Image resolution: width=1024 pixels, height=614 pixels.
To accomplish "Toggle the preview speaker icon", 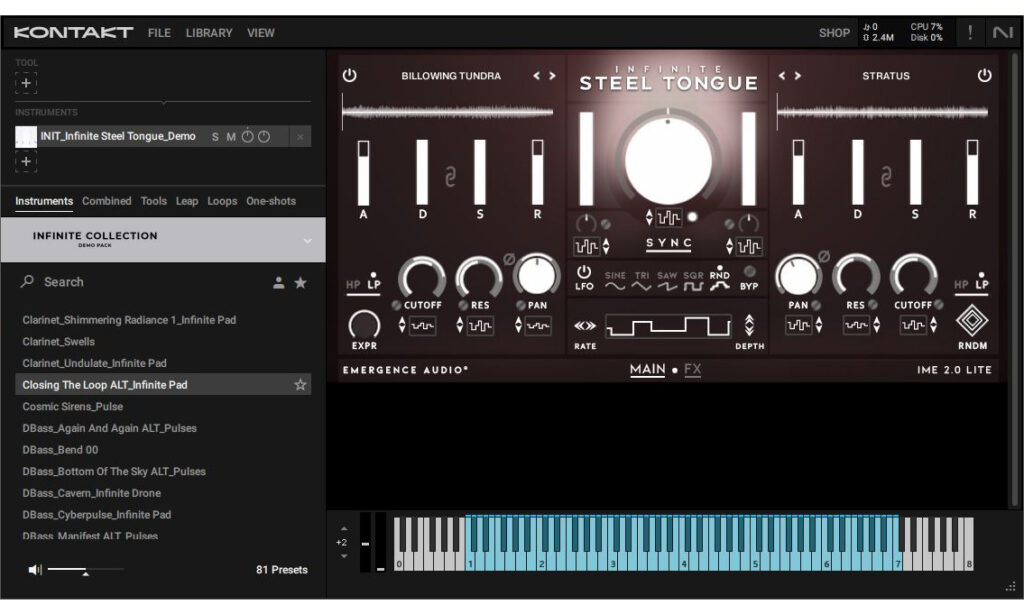I will coord(35,570).
